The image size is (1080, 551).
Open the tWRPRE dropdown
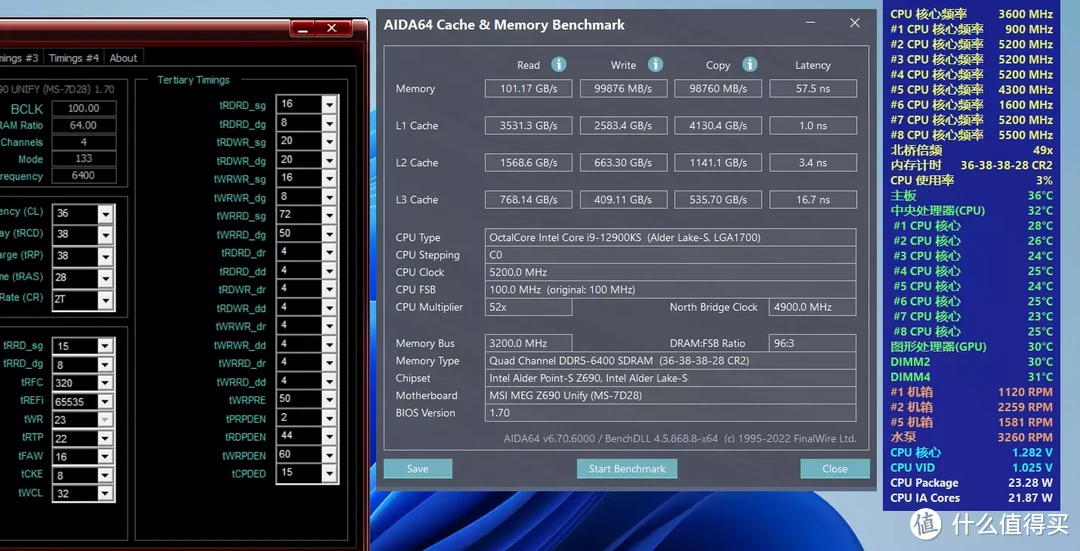click(329, 399)
